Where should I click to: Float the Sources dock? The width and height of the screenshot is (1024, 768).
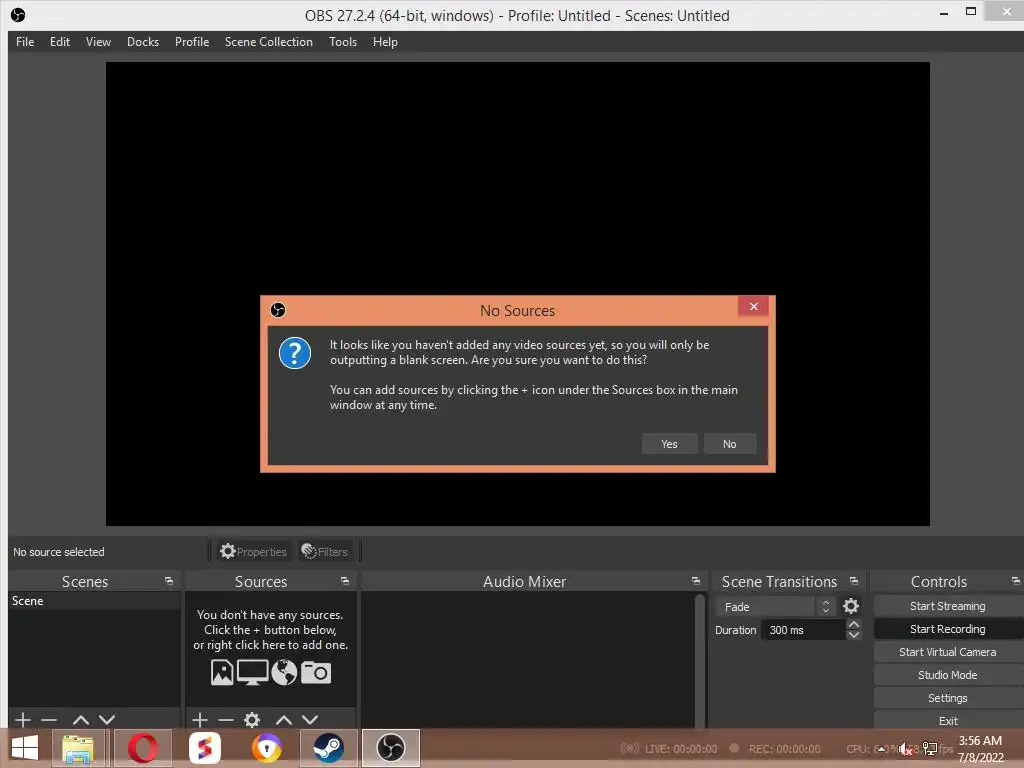(345, 581)
